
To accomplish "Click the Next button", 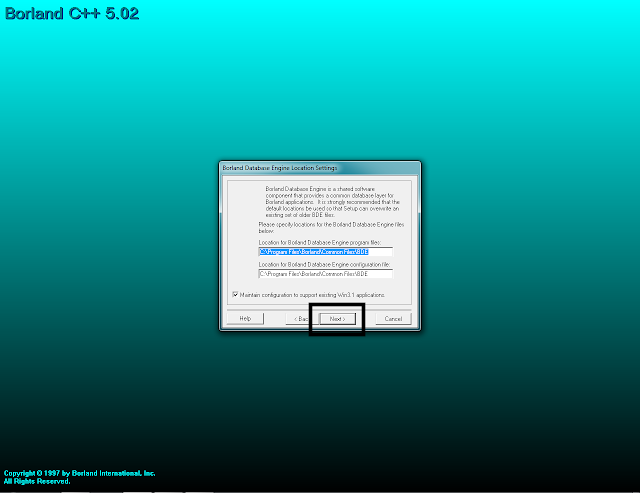I will click(338, 319).
